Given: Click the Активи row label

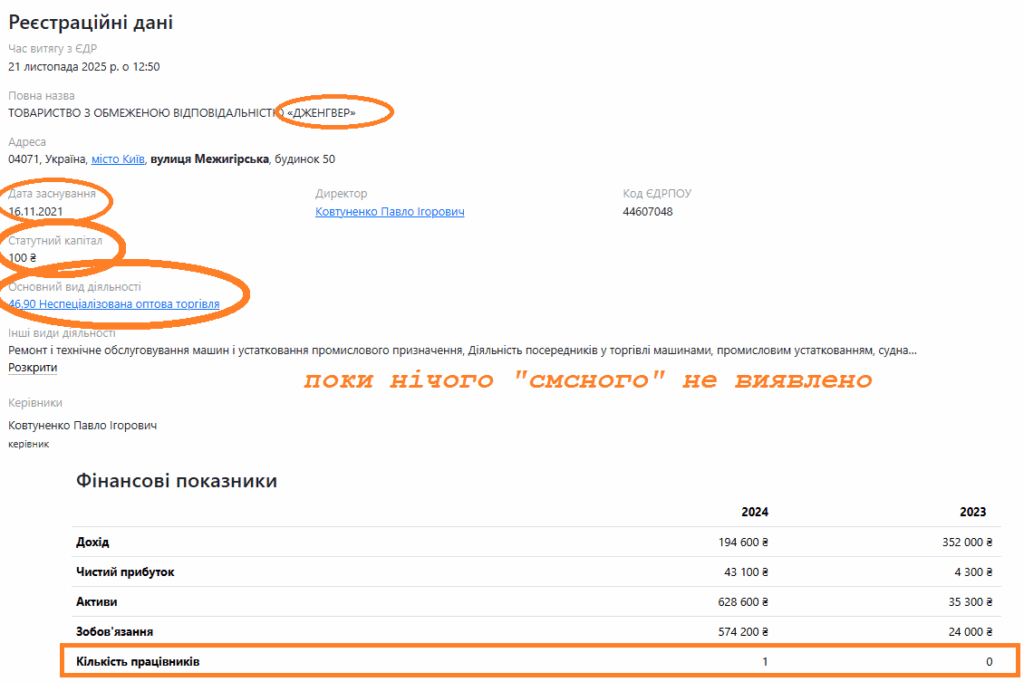Looking at the screenshot, I should tap(97, 602).
